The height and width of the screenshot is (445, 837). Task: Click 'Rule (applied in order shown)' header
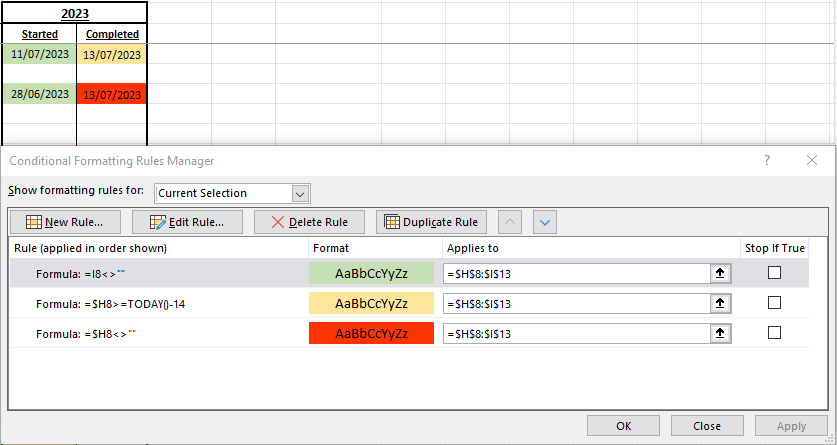coord(159,248)
